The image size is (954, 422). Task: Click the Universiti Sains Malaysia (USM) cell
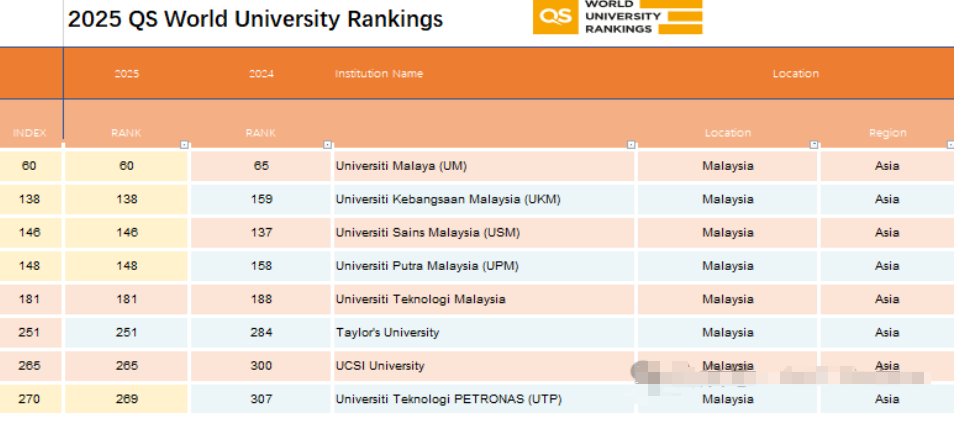(x=427, y=233)
